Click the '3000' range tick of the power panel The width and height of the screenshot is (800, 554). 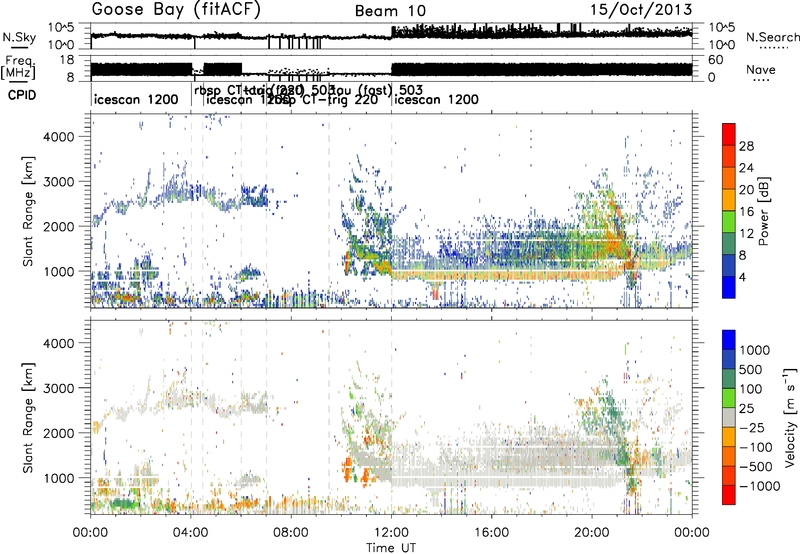point(58,182)
